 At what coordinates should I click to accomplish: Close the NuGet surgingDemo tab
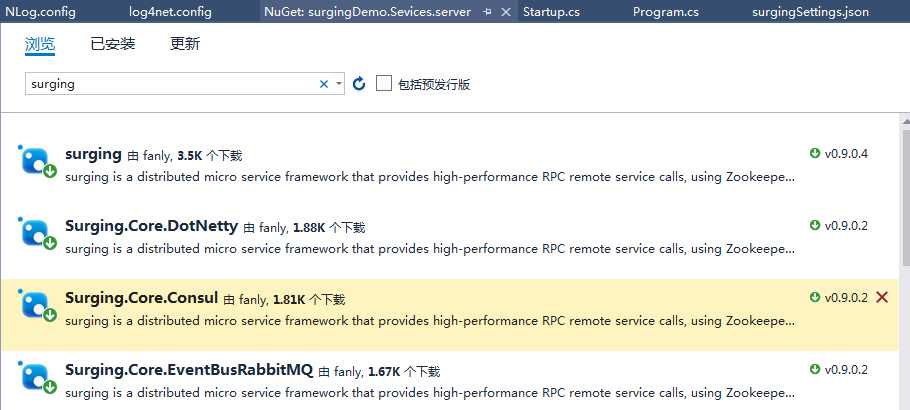(505, 12)
